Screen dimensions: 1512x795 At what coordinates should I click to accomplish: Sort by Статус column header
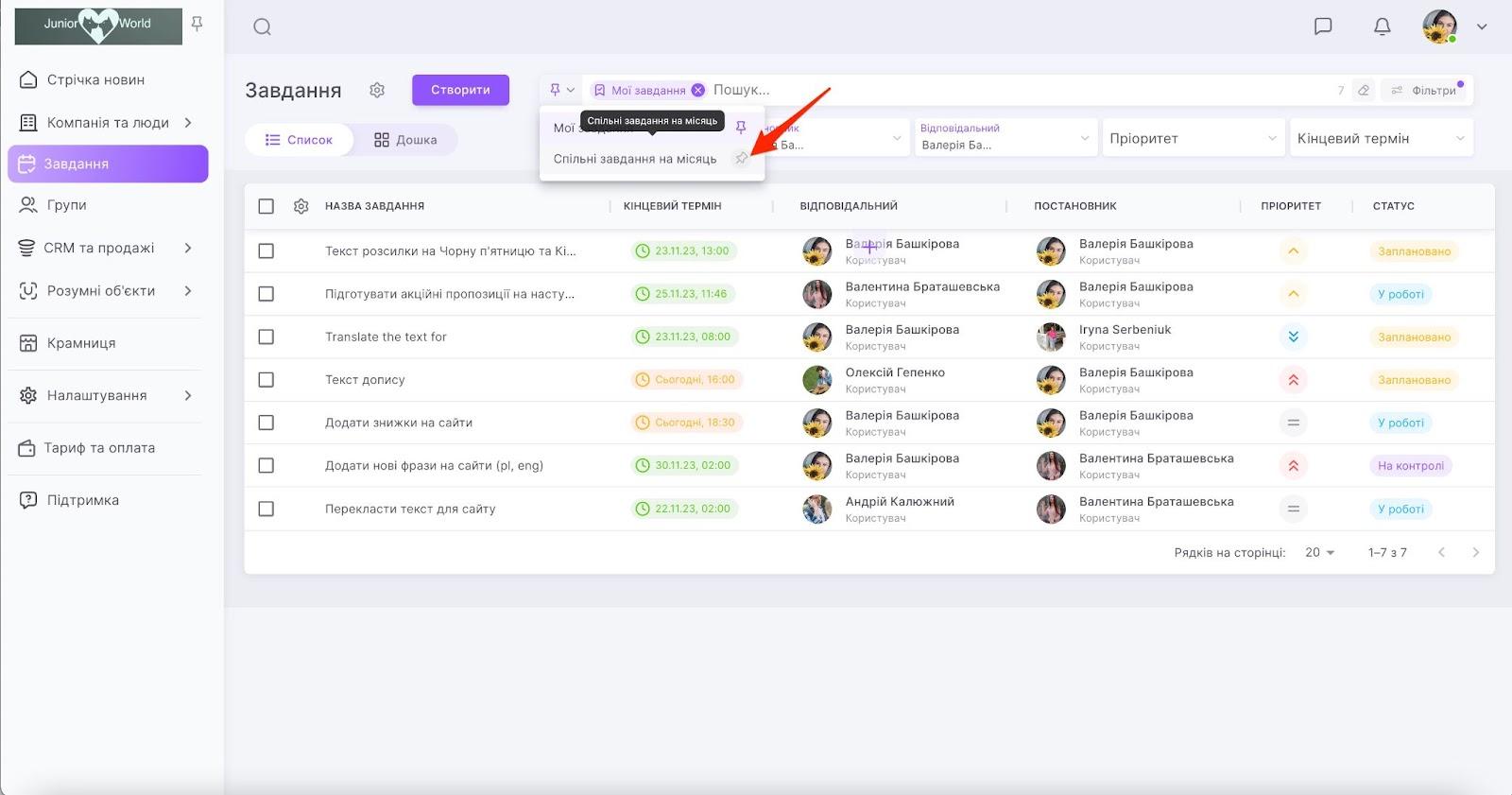coord(1393,206)
